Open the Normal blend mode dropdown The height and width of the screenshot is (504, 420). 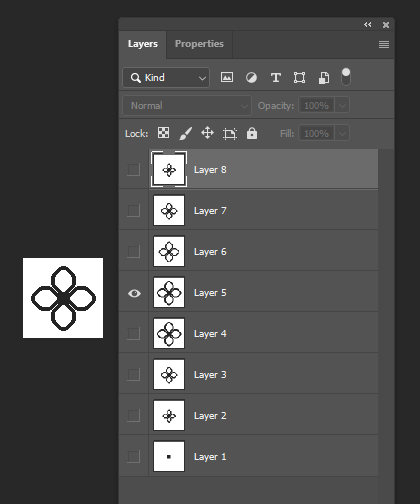[x=187, y=106]
